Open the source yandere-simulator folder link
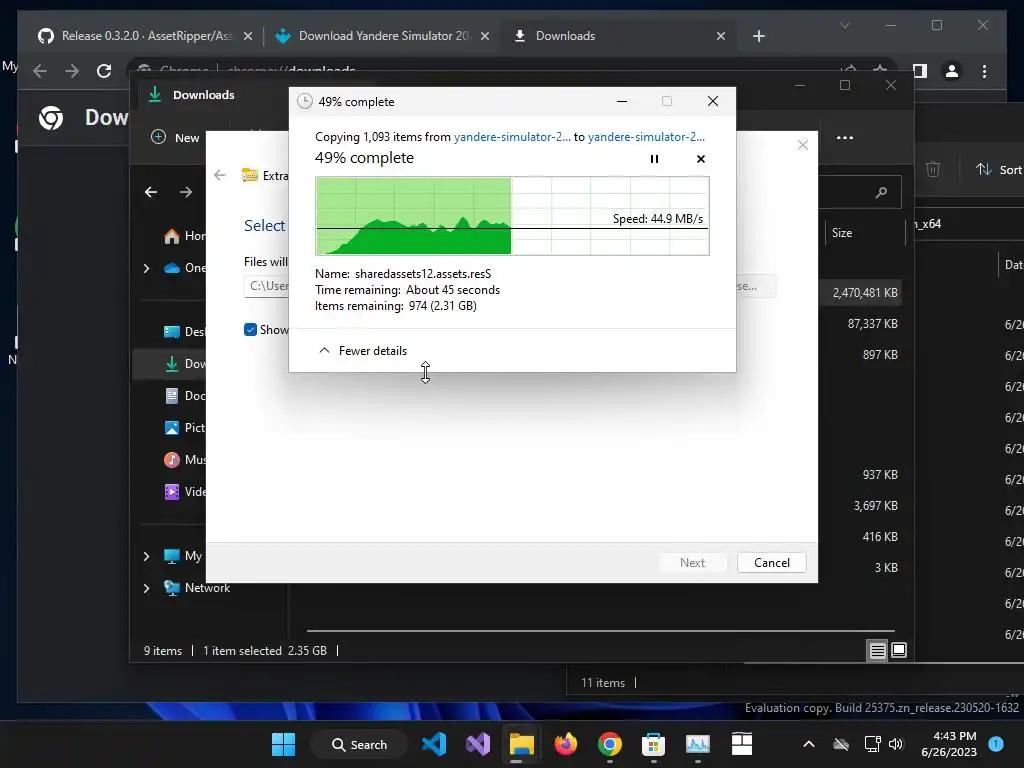The image size is (1024, 768). 512,136
